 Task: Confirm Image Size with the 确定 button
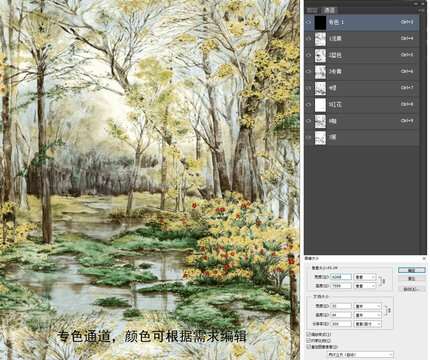[412, 270]
